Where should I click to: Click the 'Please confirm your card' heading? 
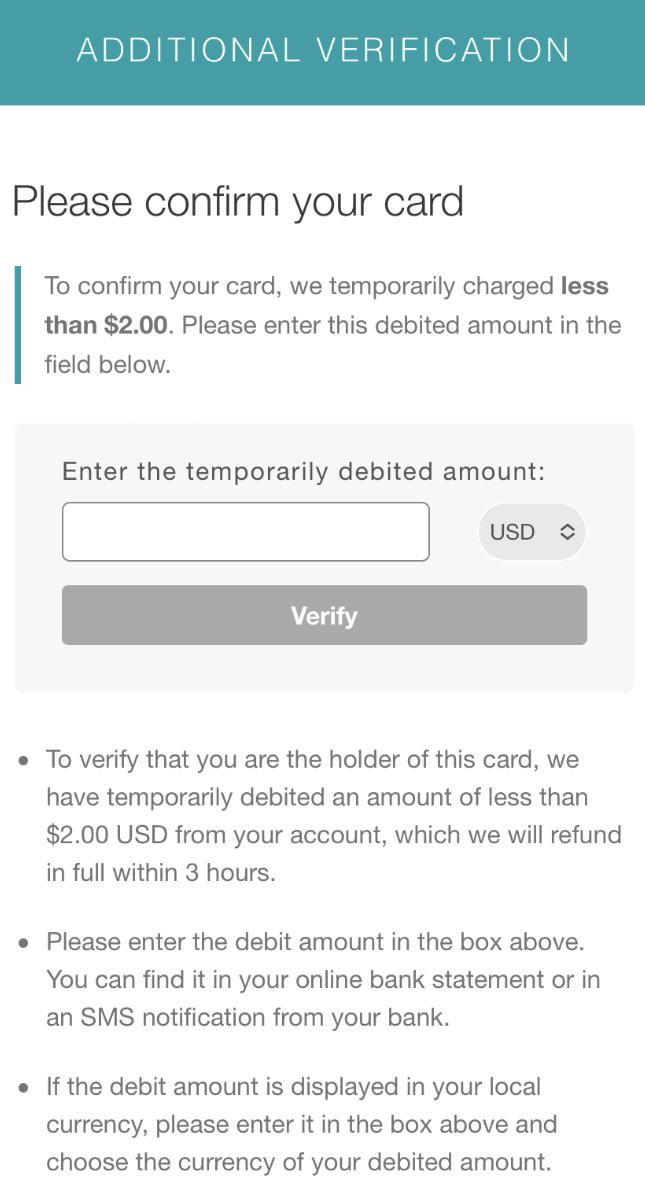coord(237,201)
